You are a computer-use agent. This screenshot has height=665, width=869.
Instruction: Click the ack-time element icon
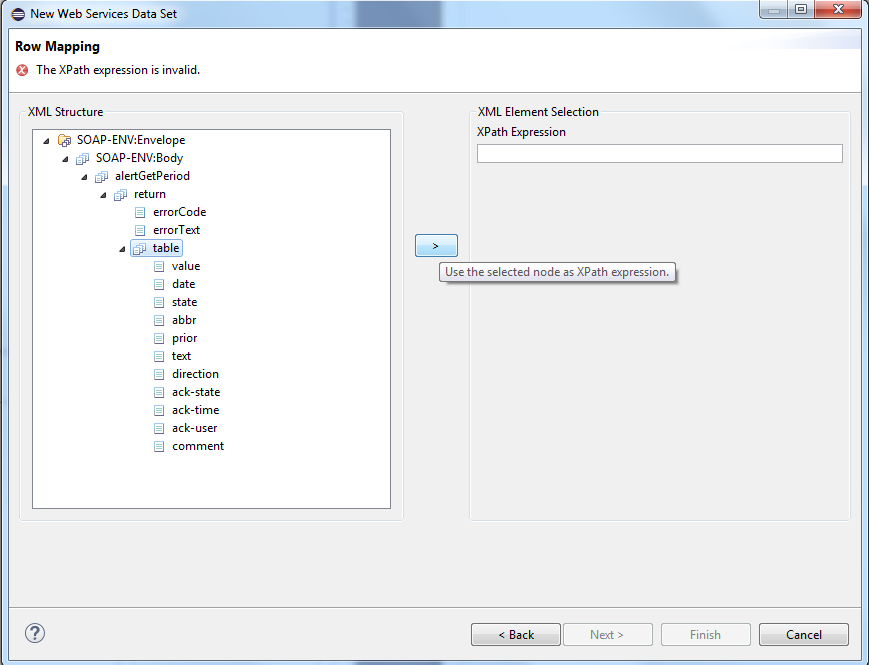(x=159, y=411)
